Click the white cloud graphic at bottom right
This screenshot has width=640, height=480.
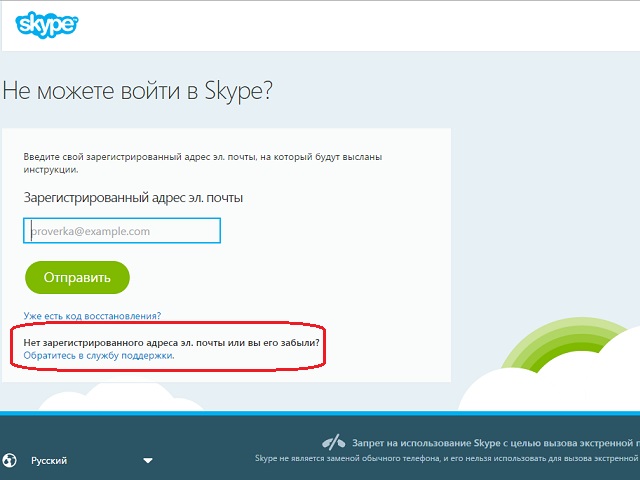[x=550, y=388]
